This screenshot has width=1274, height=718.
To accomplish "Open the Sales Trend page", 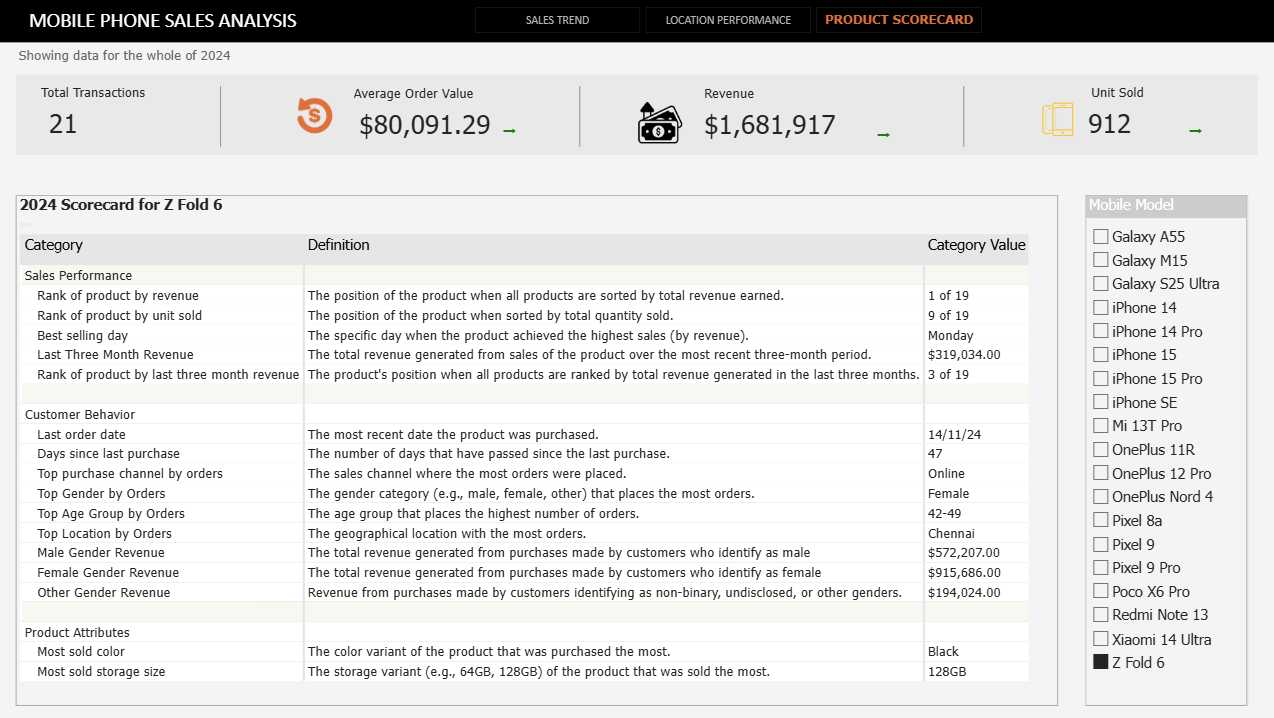I will point(557,20).
